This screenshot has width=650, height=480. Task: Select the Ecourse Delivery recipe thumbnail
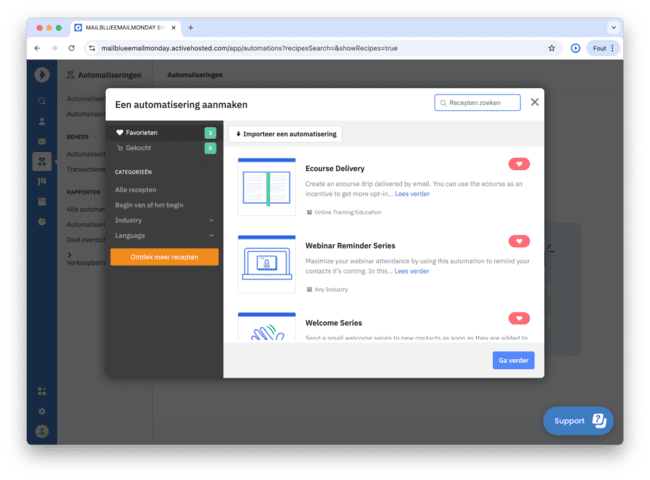pos(267,187)
